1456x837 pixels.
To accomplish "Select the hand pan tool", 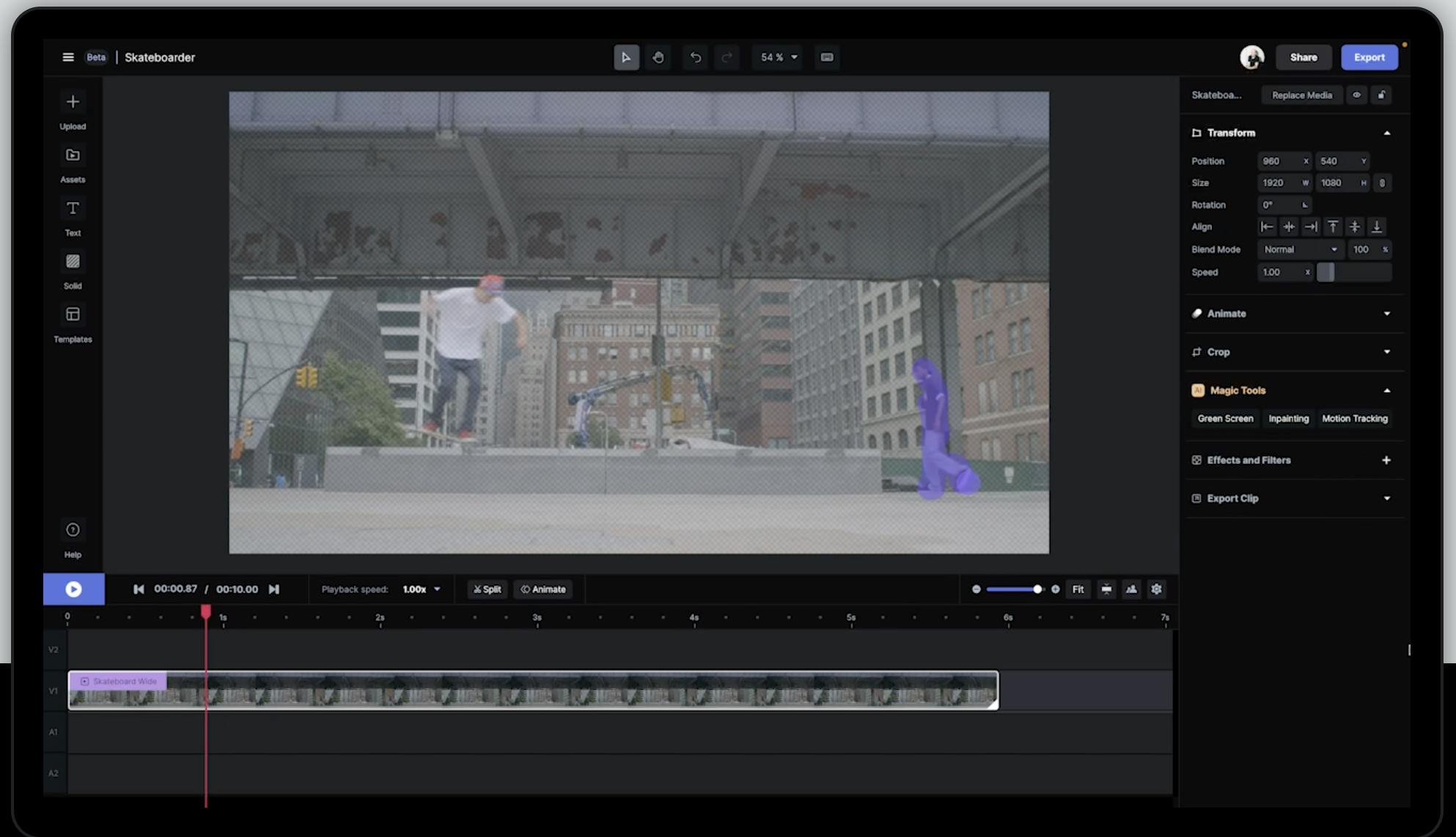I will pyautogui.click(x=658, y=57).
